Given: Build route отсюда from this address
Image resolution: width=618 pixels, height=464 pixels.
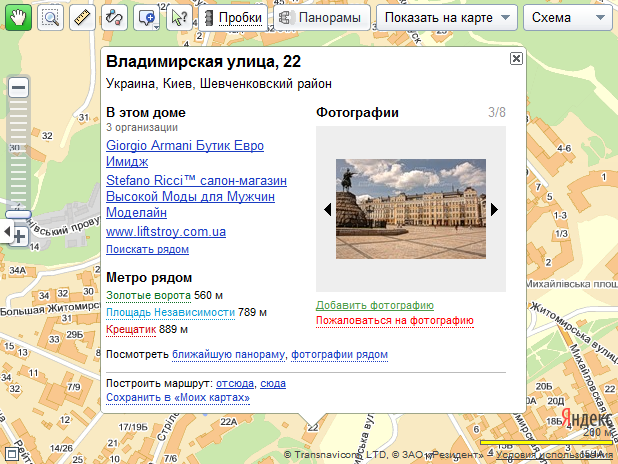Looking at the screenshot, I should click(235, 383).
